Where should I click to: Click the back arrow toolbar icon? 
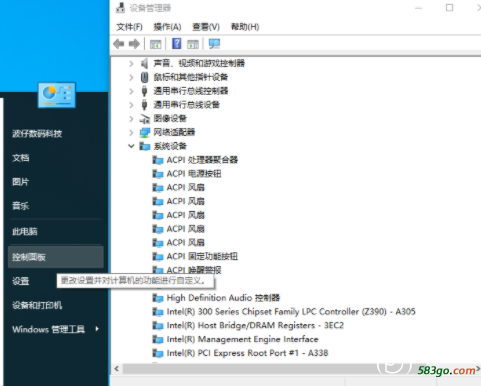coord(119,44)
